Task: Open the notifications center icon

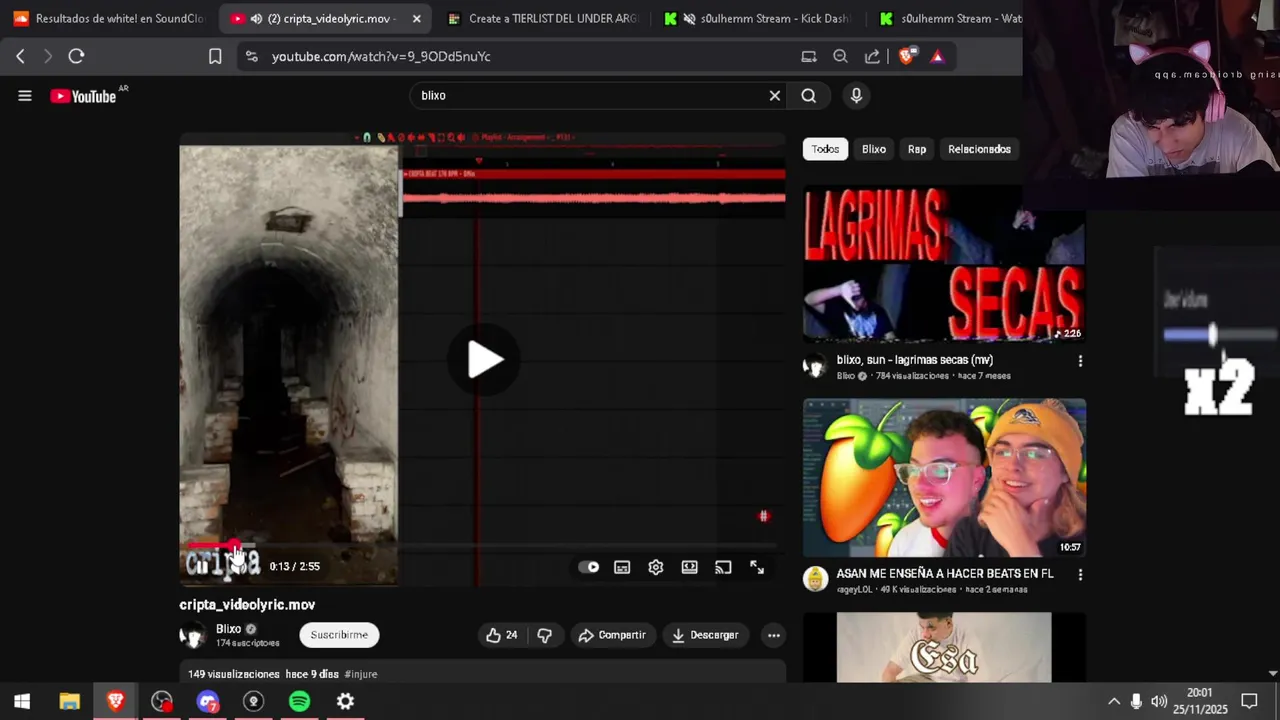Action: click(x=1249, y=702)
